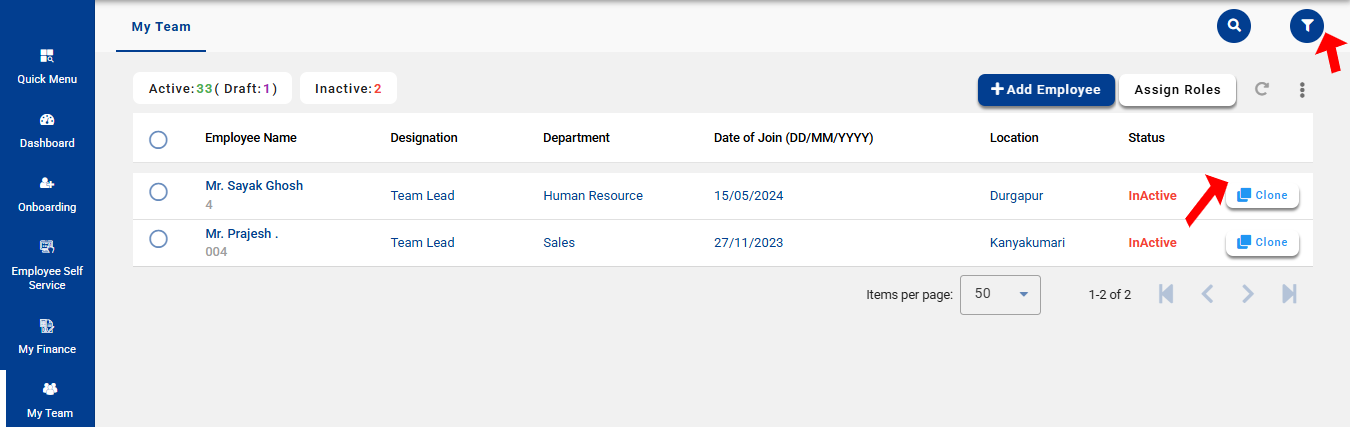Click the Add Employee button
This screenshot has height=427, width=1350.
[x=1045, y=89]
